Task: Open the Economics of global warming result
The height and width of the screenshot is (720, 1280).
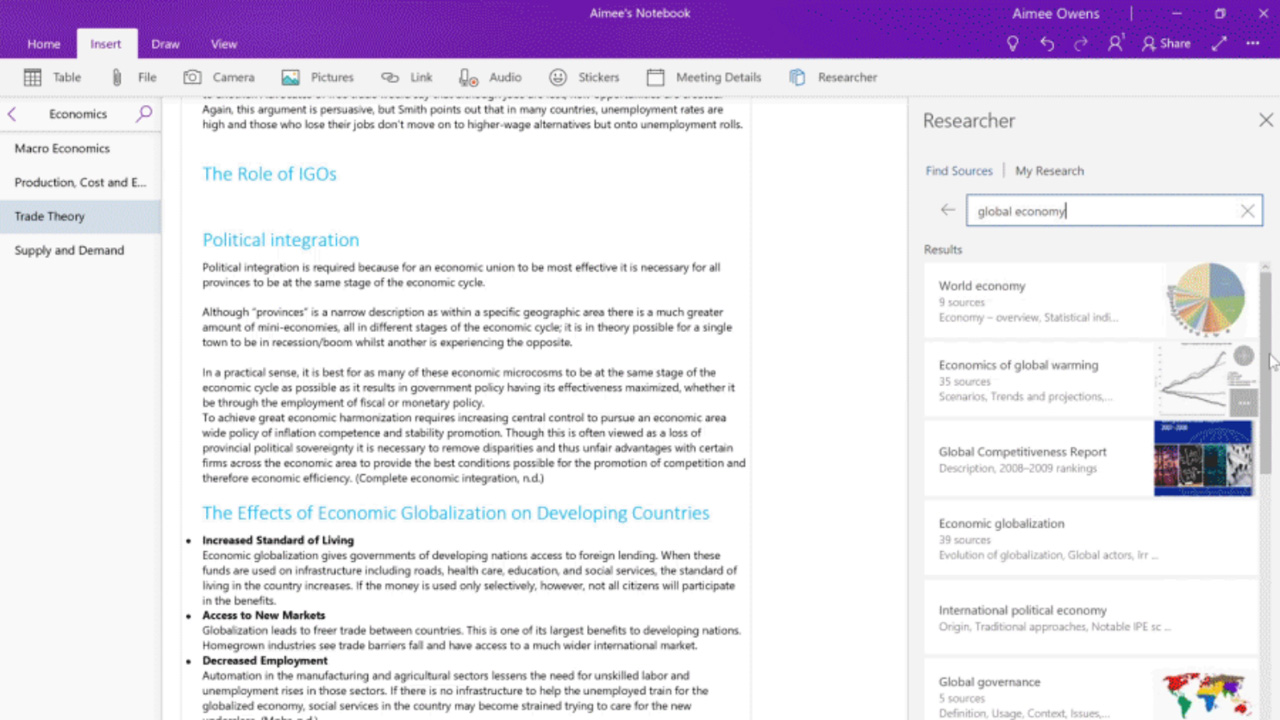Action: 1091,380
